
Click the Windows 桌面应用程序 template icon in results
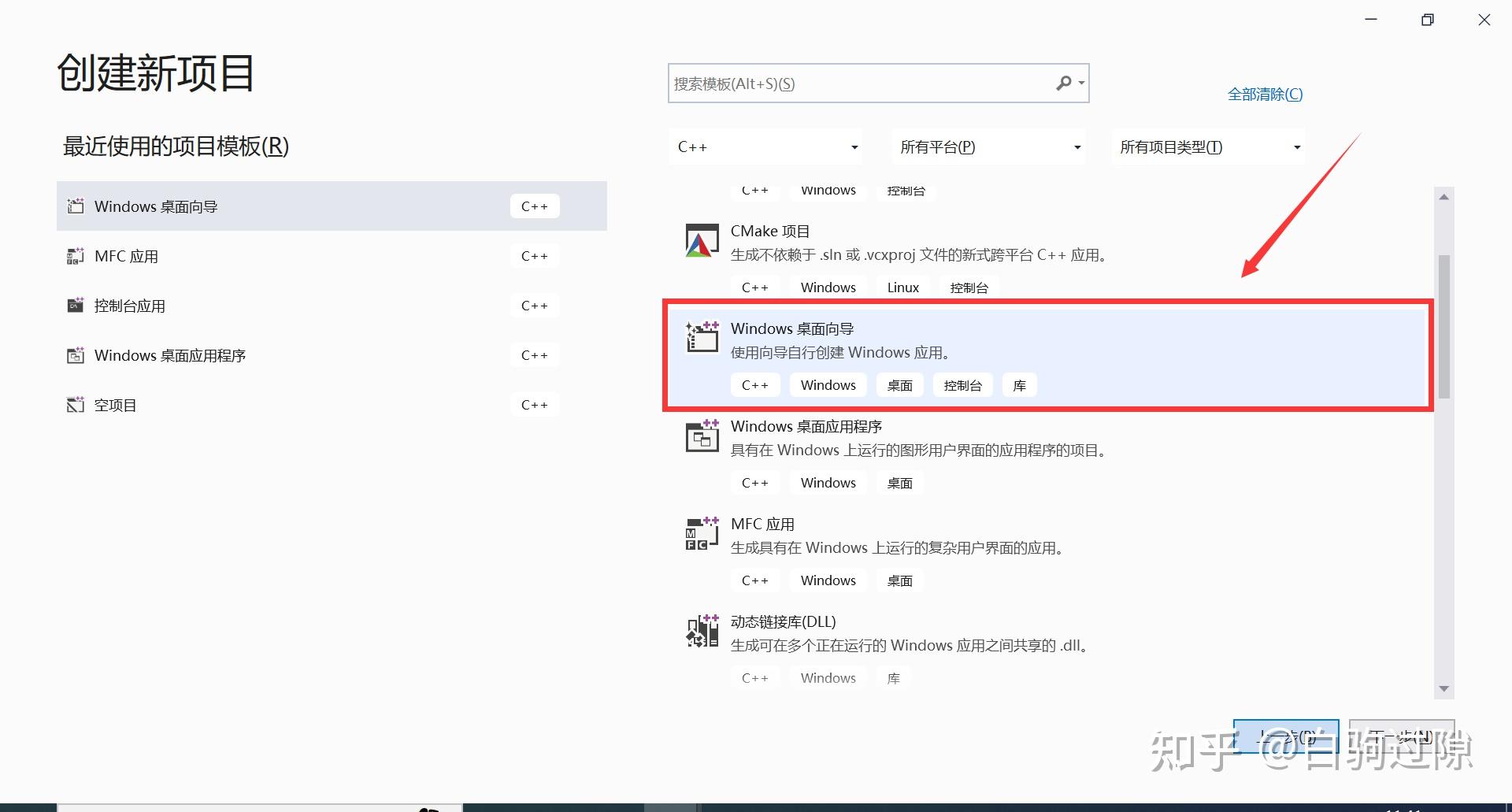point(702,435)
